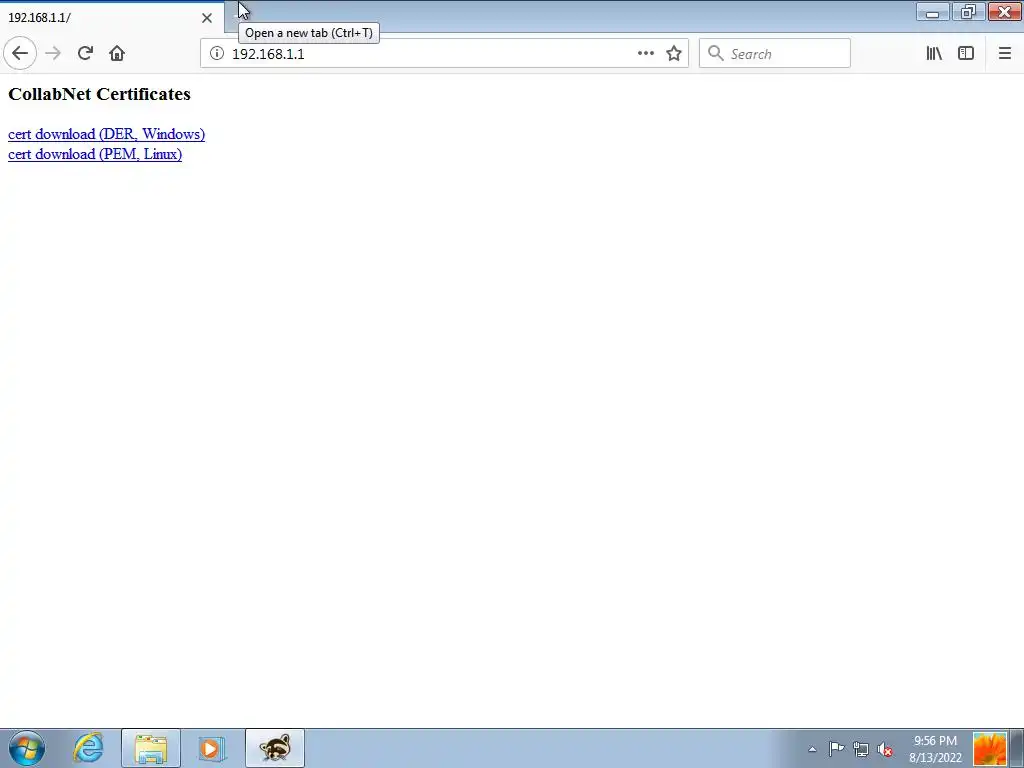Click the muted volume tray icon
1024x768 pixels.
[x=885, y=749]
